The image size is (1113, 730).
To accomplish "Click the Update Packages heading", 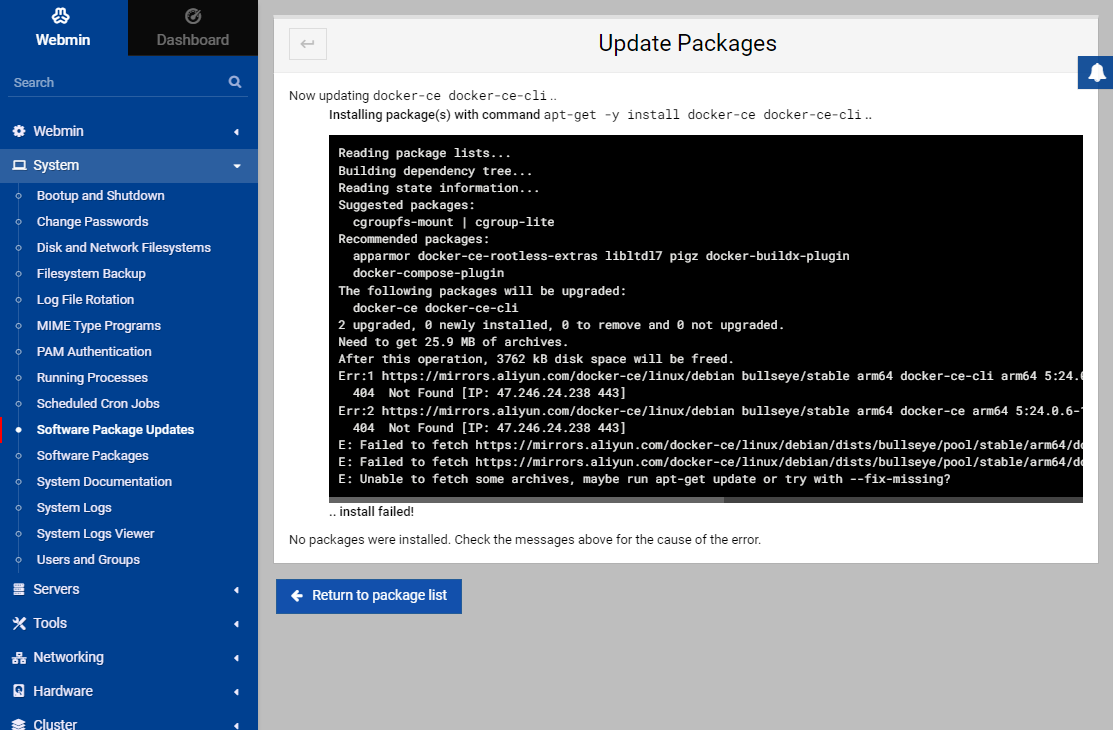I will pyautogui.click(x=687, y=43).
